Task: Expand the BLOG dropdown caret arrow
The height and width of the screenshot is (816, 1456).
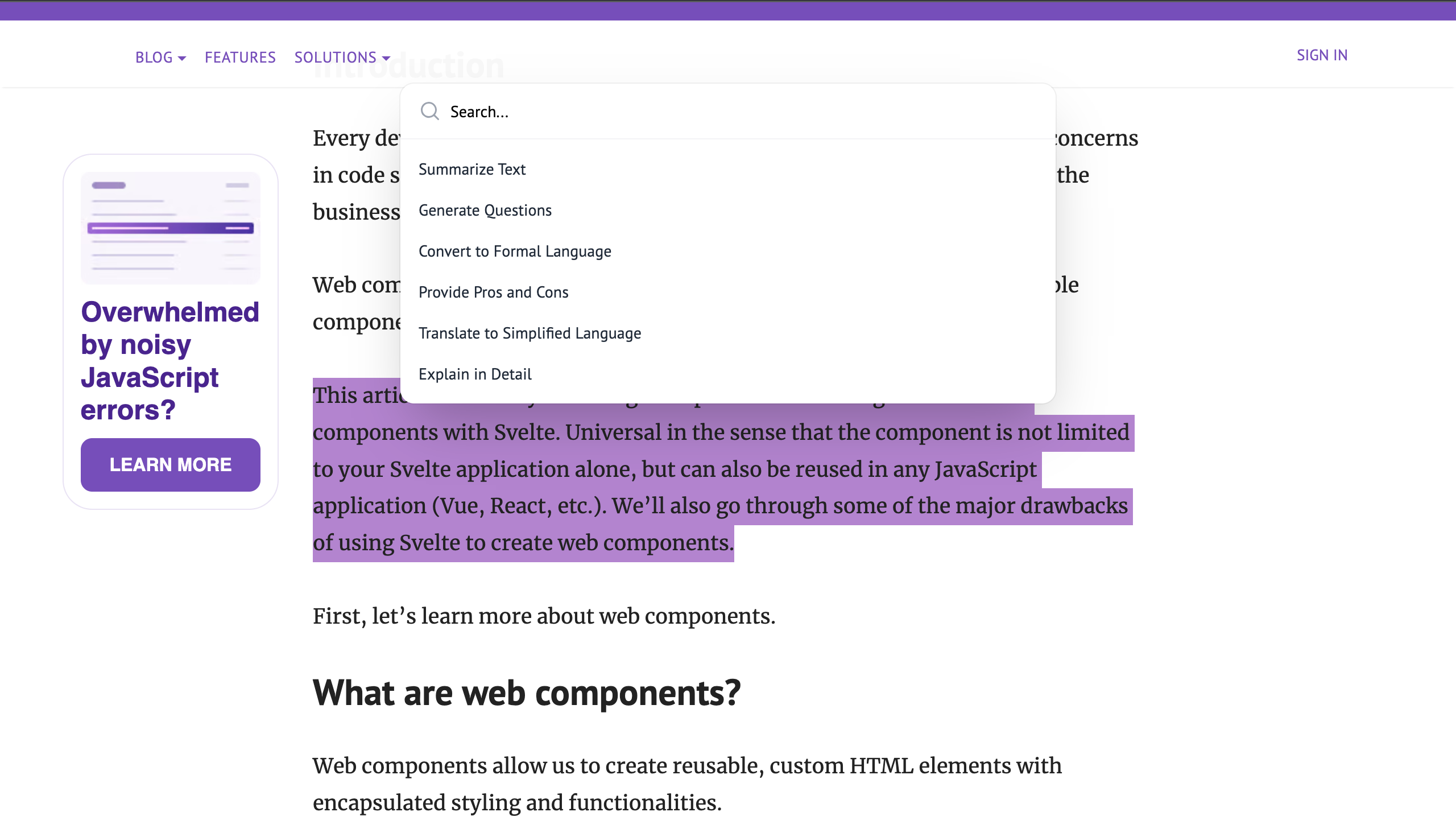Action: 182,58
